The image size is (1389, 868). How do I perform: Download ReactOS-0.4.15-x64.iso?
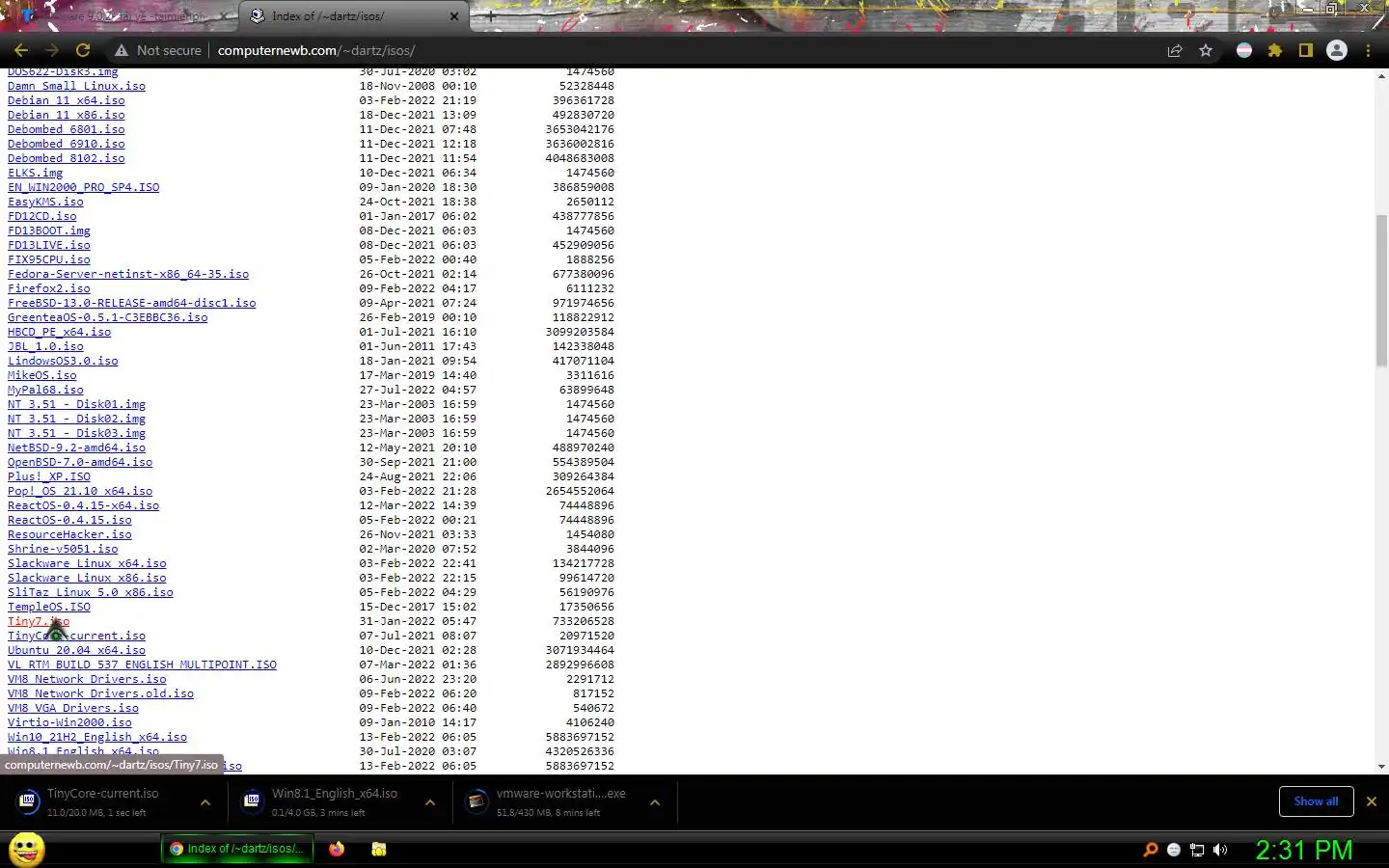(x=83, y=505)
